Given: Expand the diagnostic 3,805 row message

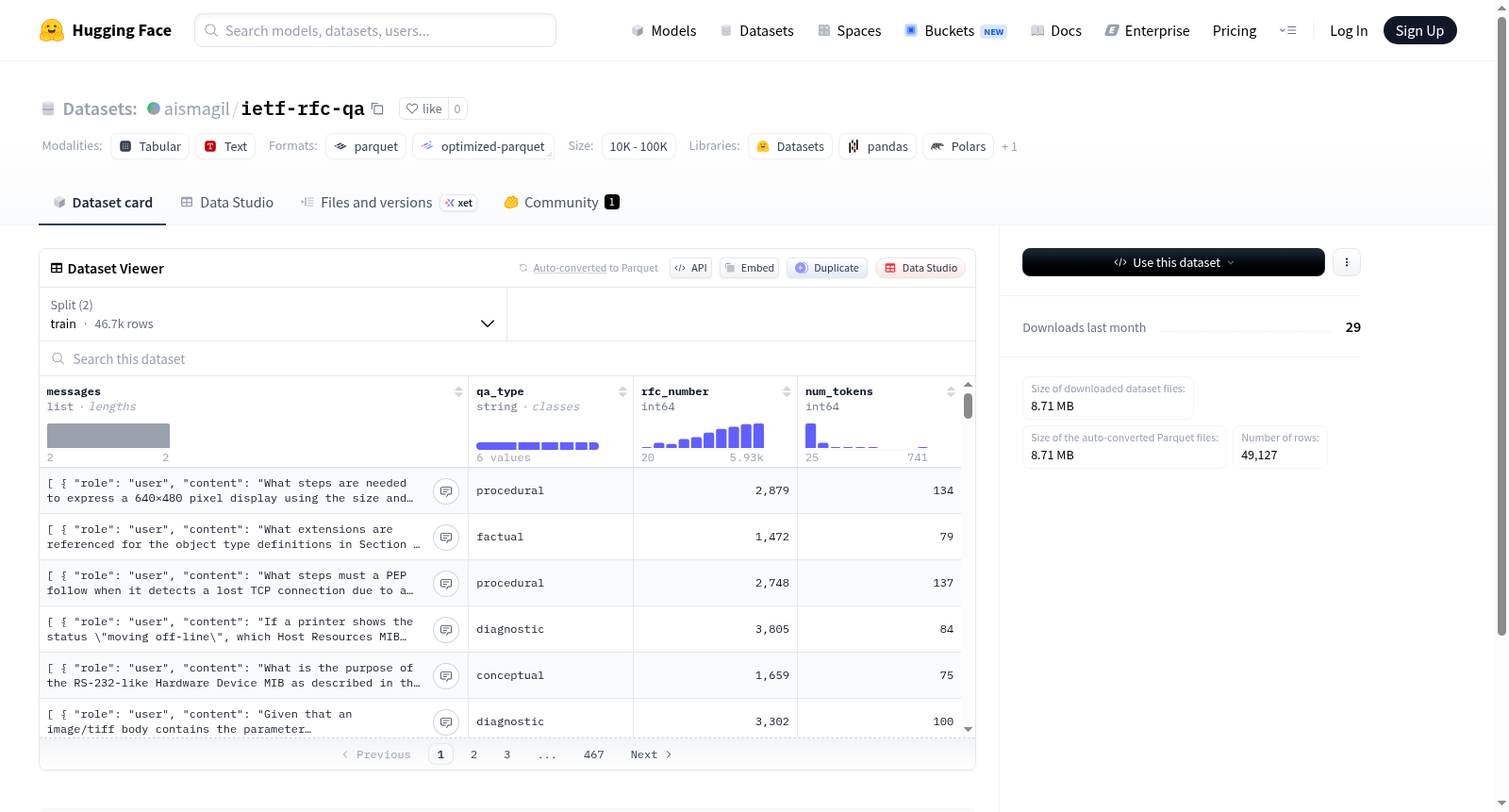Looking at the screenshot, I should (446, 630).
